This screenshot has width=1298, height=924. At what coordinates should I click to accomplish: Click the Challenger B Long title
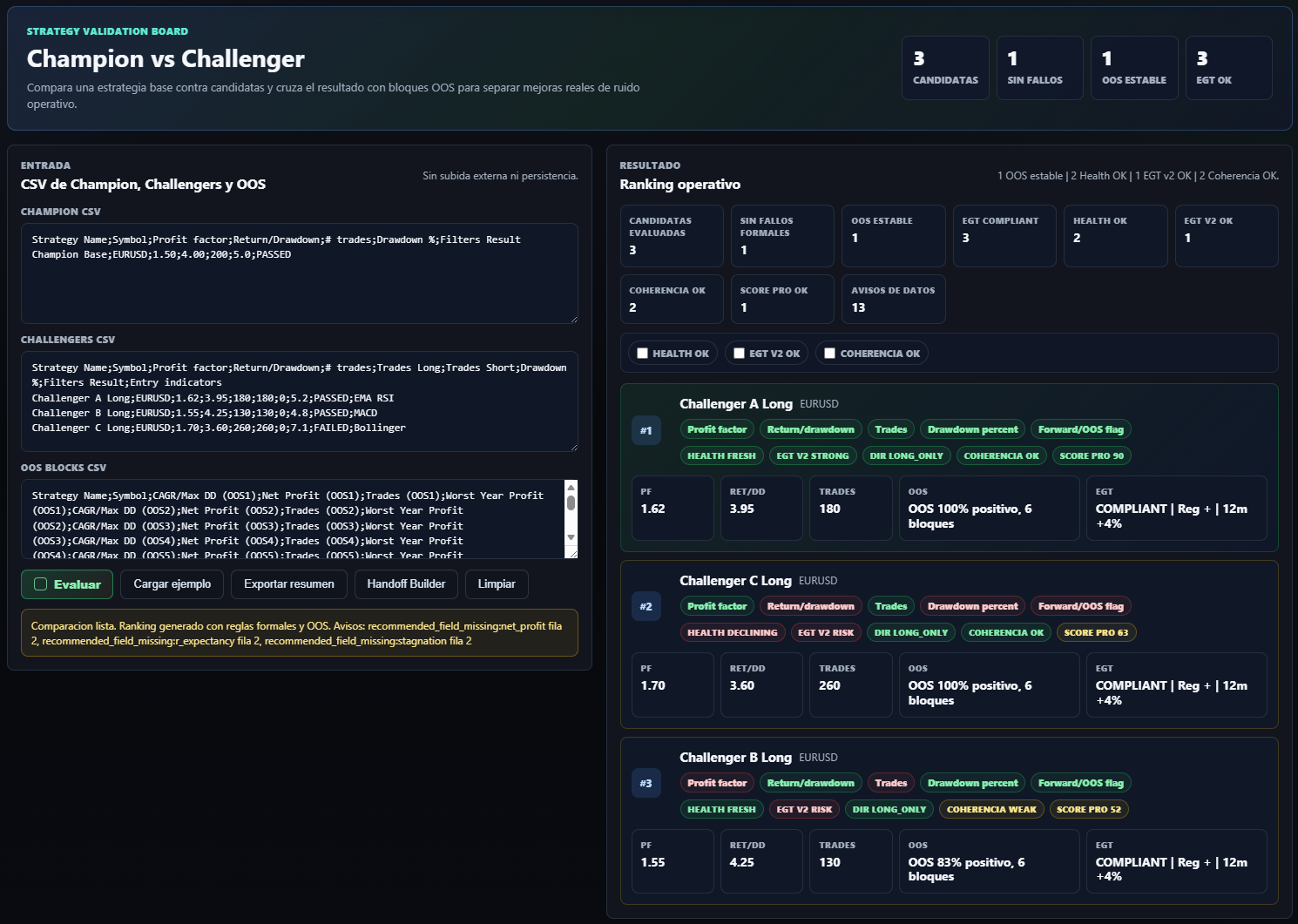coord(735,758)
